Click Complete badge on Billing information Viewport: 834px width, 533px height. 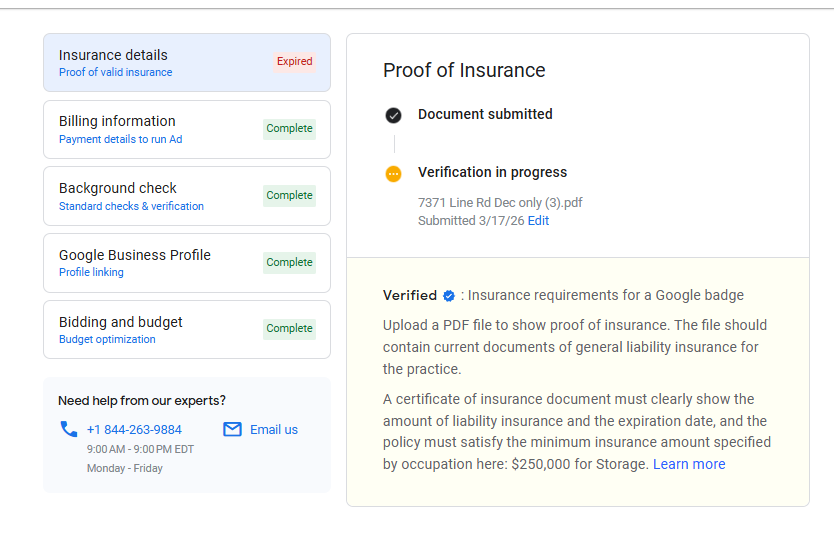(x=289, y=129)
